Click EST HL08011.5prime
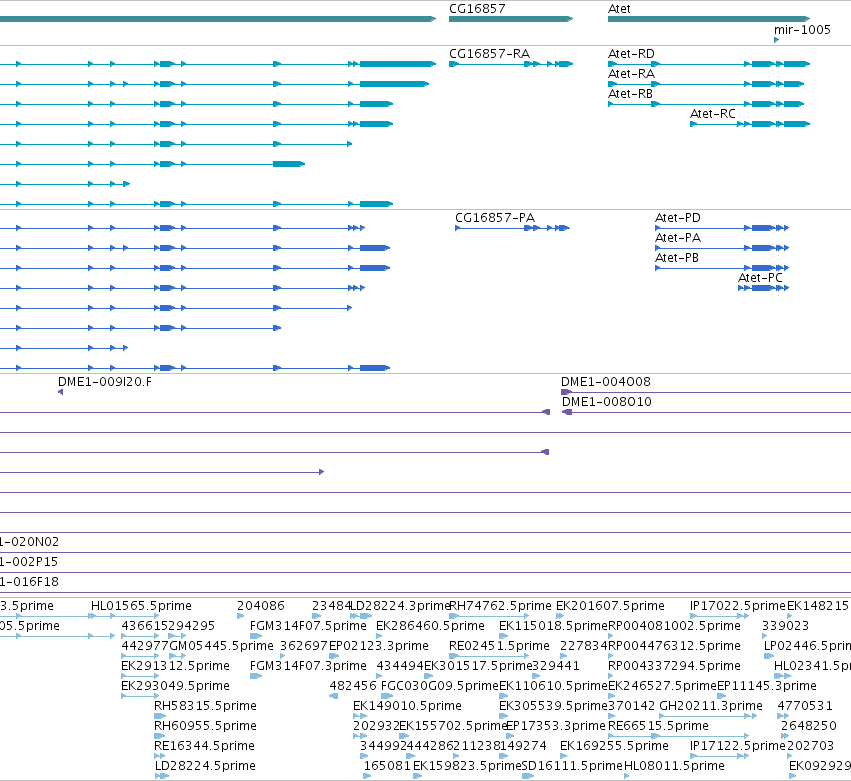 (x=675, y=766)
